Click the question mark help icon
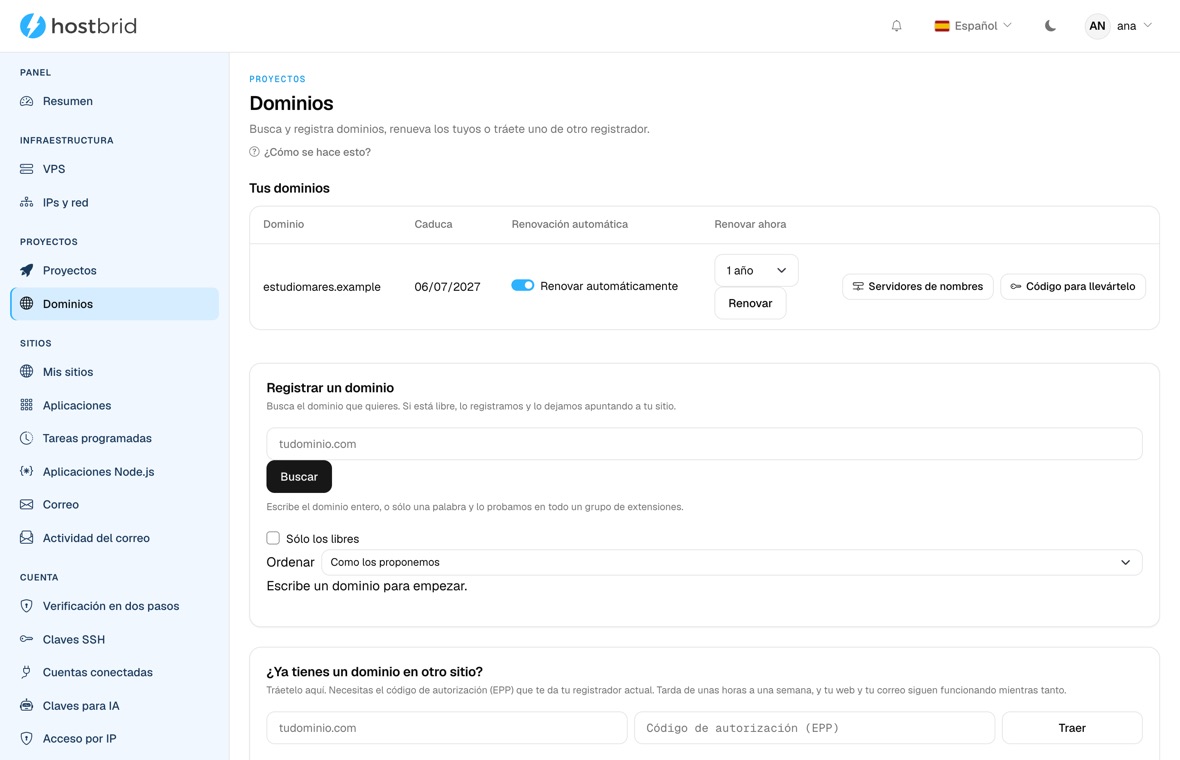 [x=254, y=152]
